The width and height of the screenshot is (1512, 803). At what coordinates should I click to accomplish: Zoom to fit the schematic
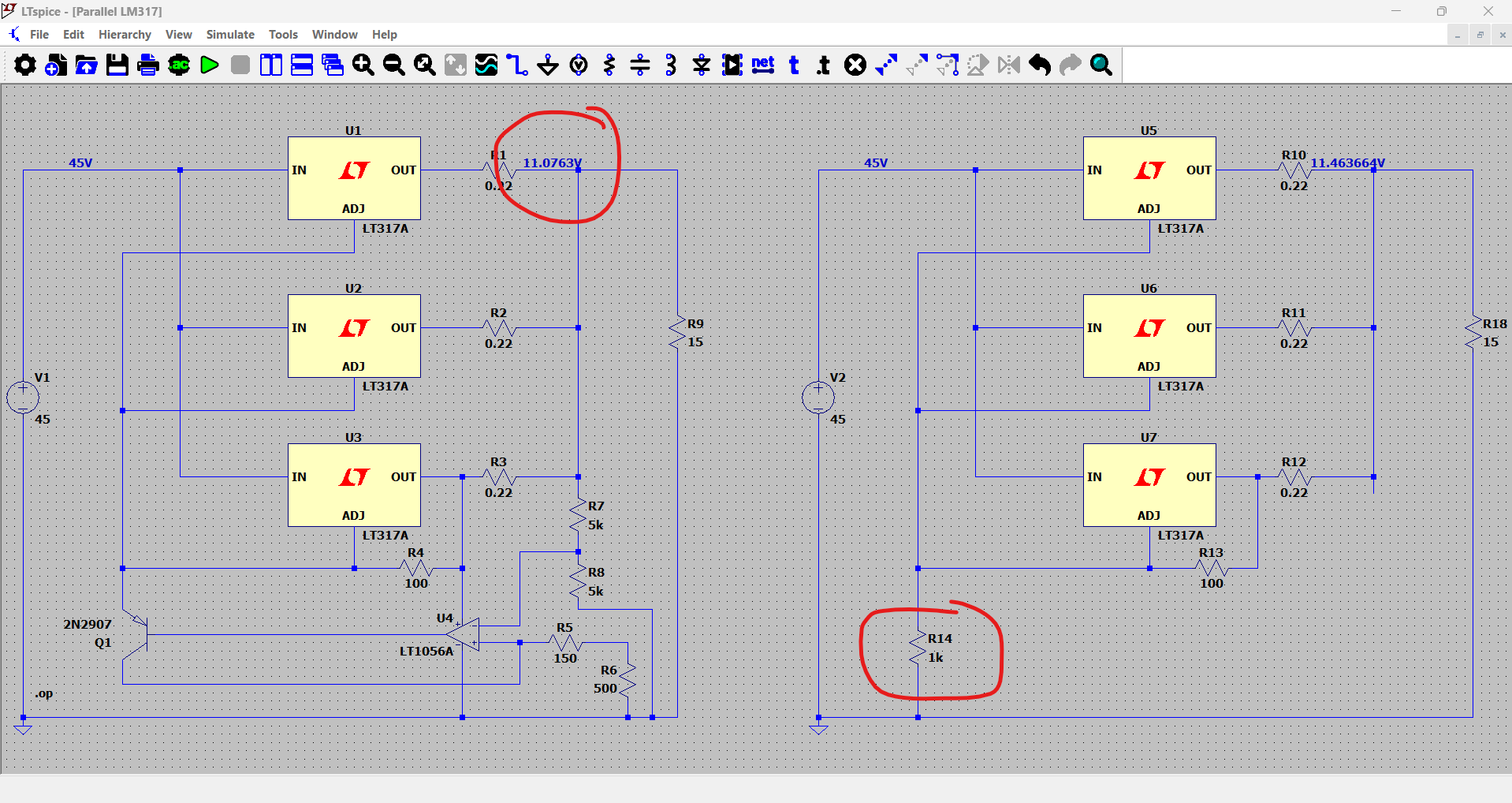pyautogui.click(x=425, y=65)
